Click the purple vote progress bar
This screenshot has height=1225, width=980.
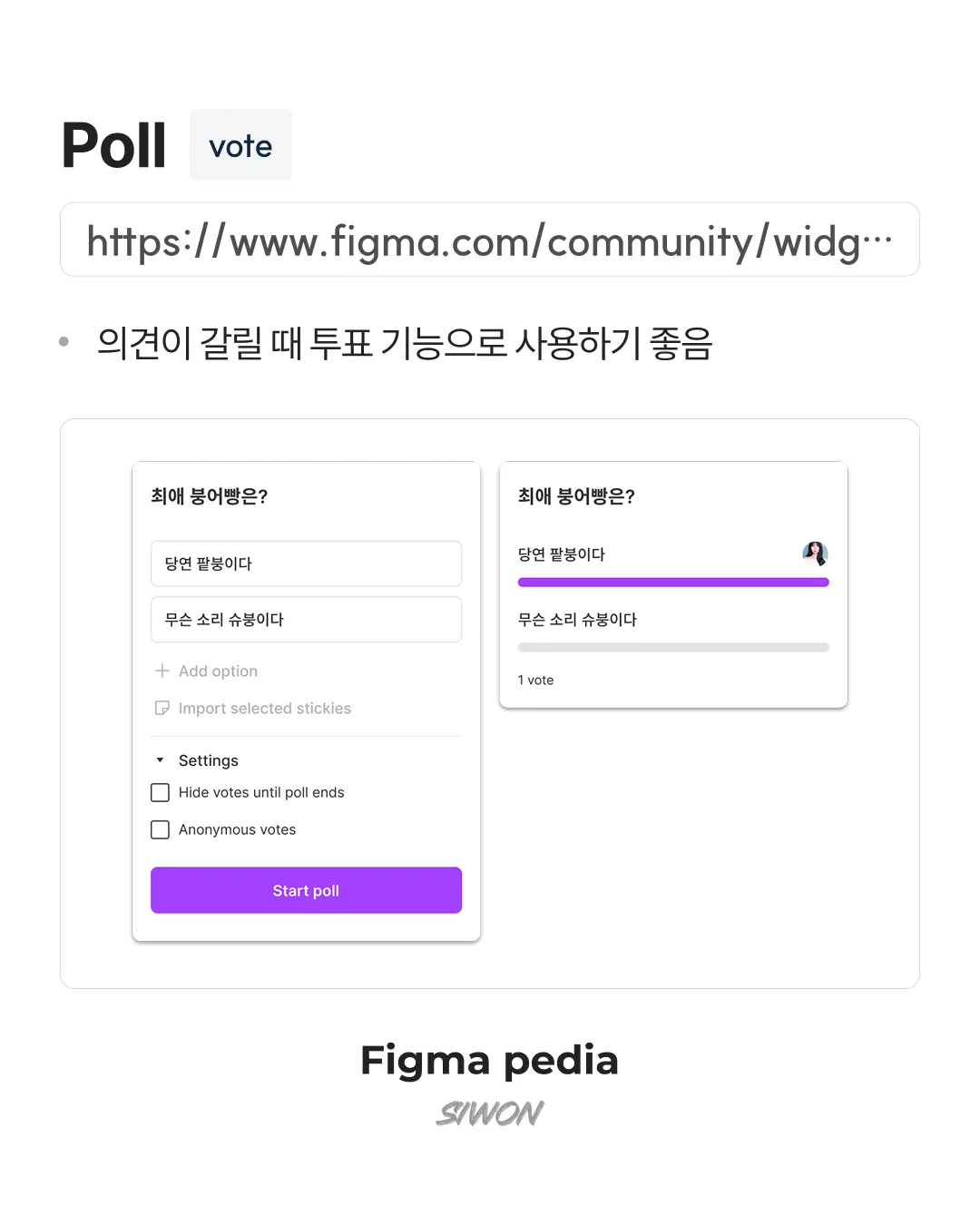coord(672,583)
